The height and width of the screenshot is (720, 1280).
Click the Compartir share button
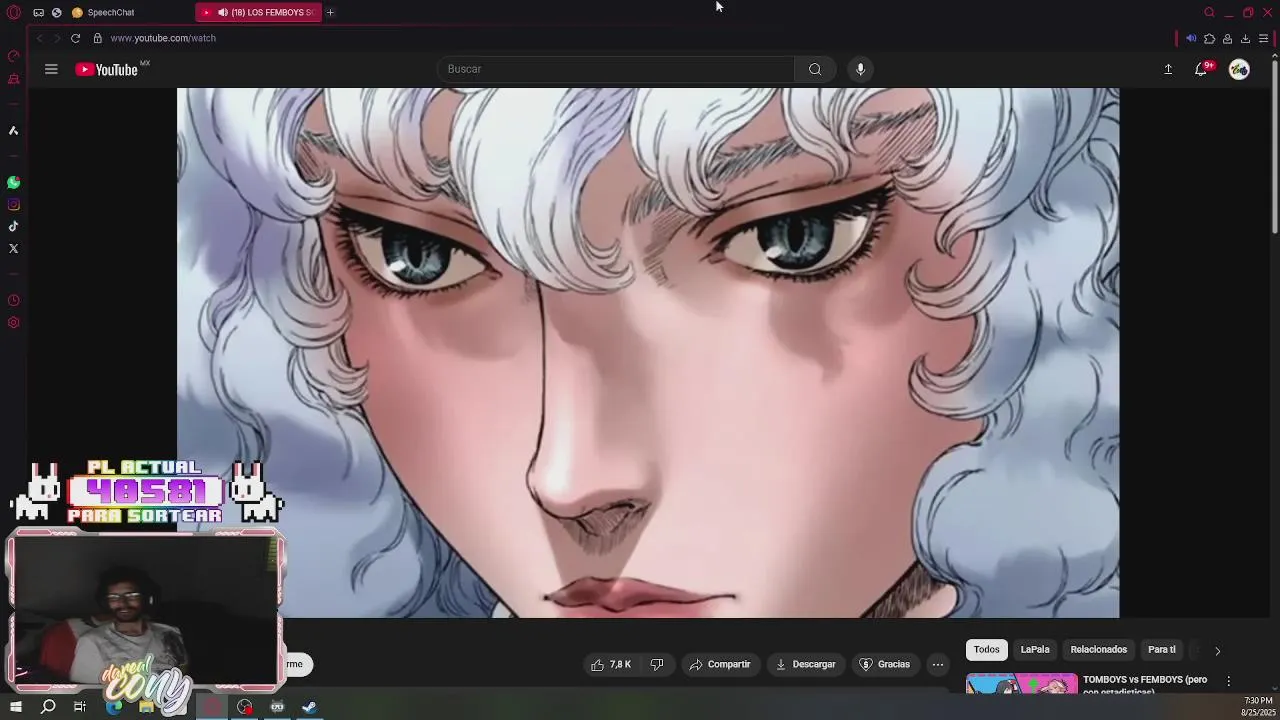coord(720,665)
